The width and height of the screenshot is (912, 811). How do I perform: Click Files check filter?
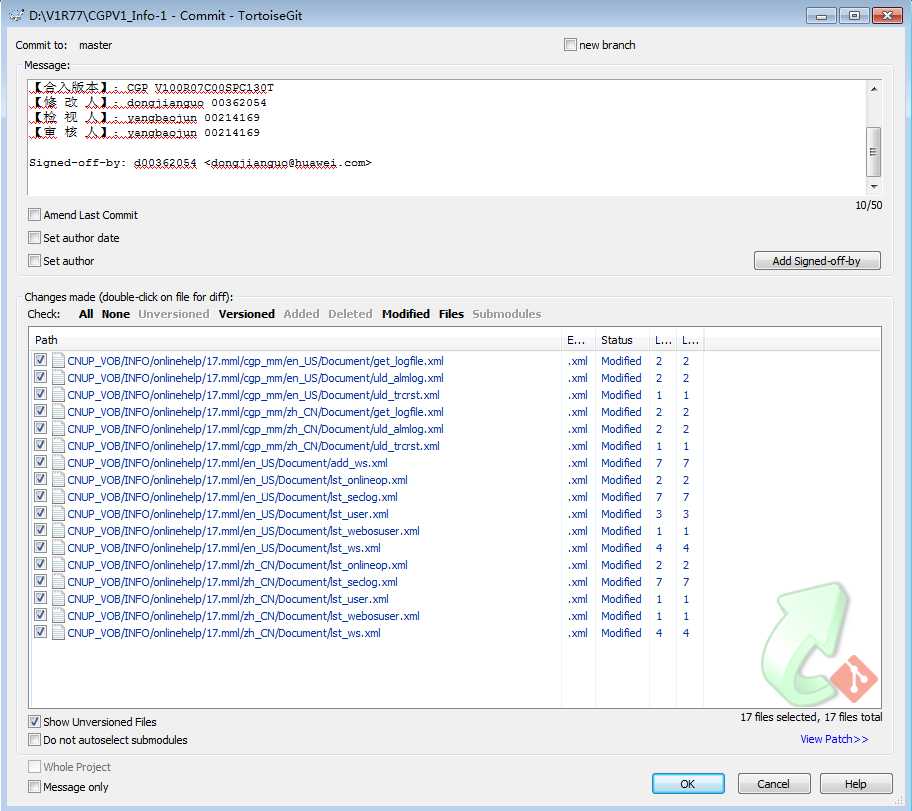click(451, 314)
